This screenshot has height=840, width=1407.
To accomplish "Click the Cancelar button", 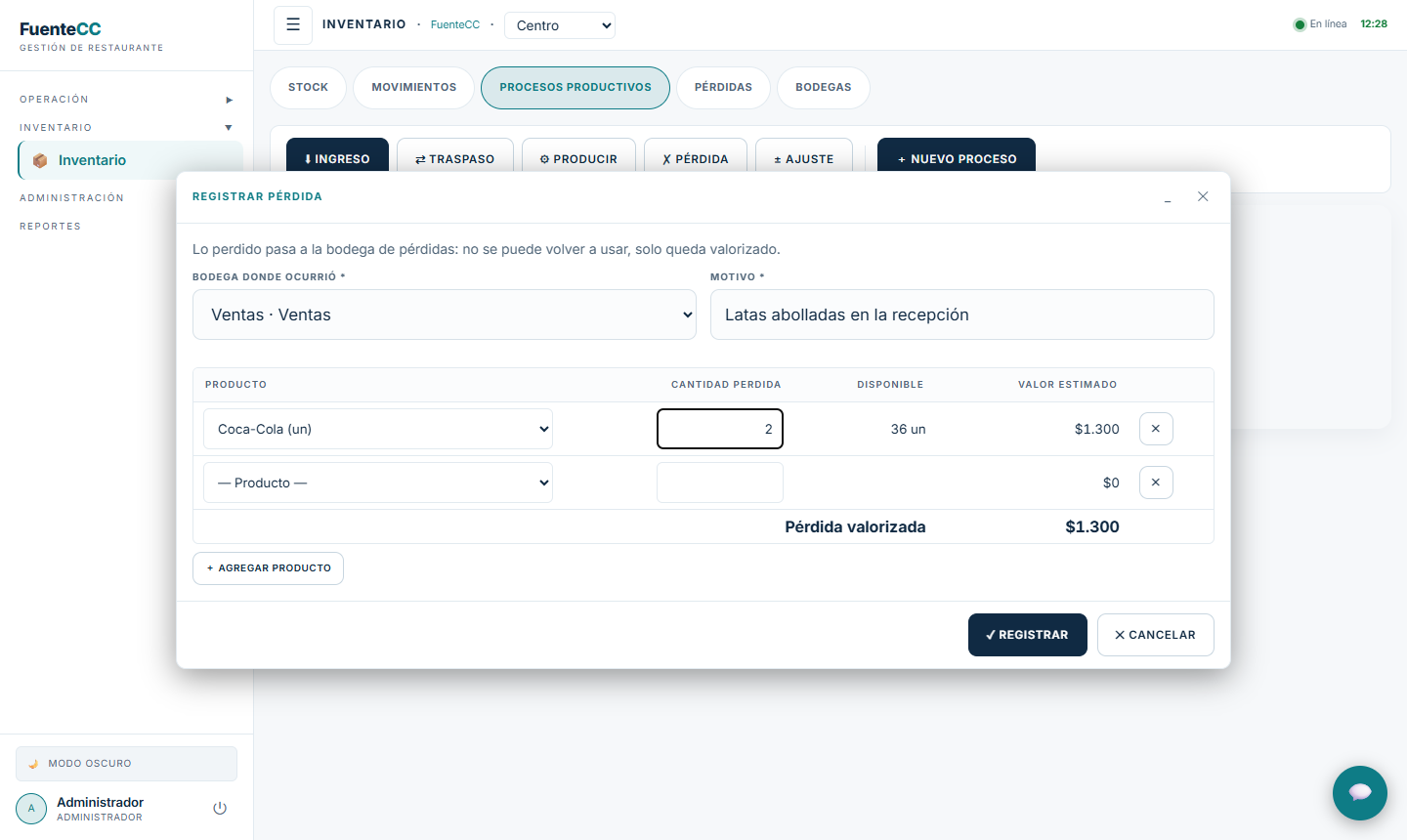I will pos(1156,635).
